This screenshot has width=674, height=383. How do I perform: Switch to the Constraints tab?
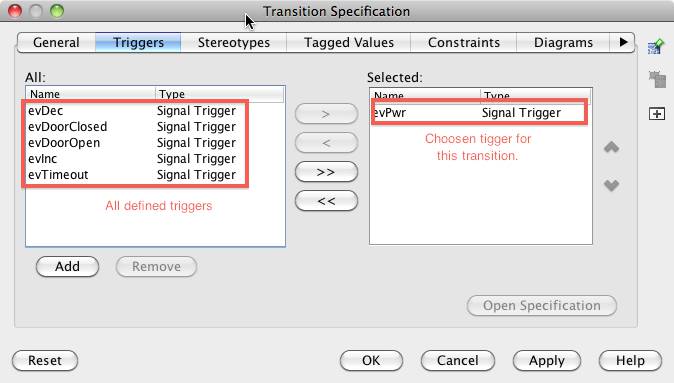464,43
